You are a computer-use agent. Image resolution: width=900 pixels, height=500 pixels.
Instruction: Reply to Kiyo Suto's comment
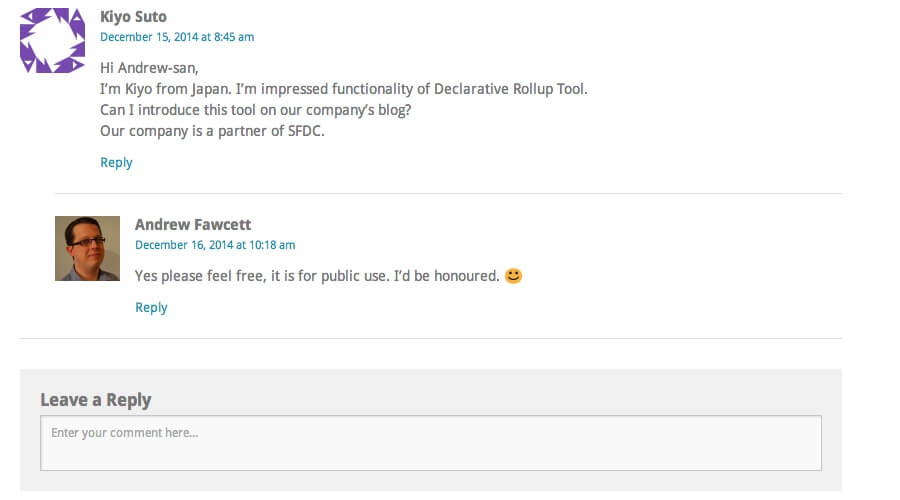click(x=116, y=162)
